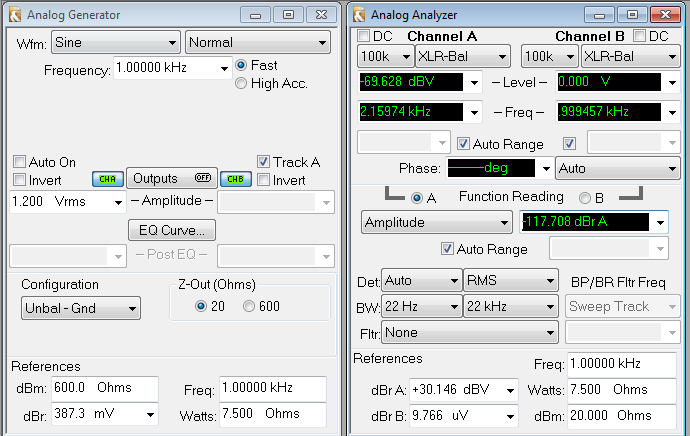This screenshot has height=436, width=690.
Task: Open the BW 22 kHz lowpass dropdown
Action: [510, 306]
